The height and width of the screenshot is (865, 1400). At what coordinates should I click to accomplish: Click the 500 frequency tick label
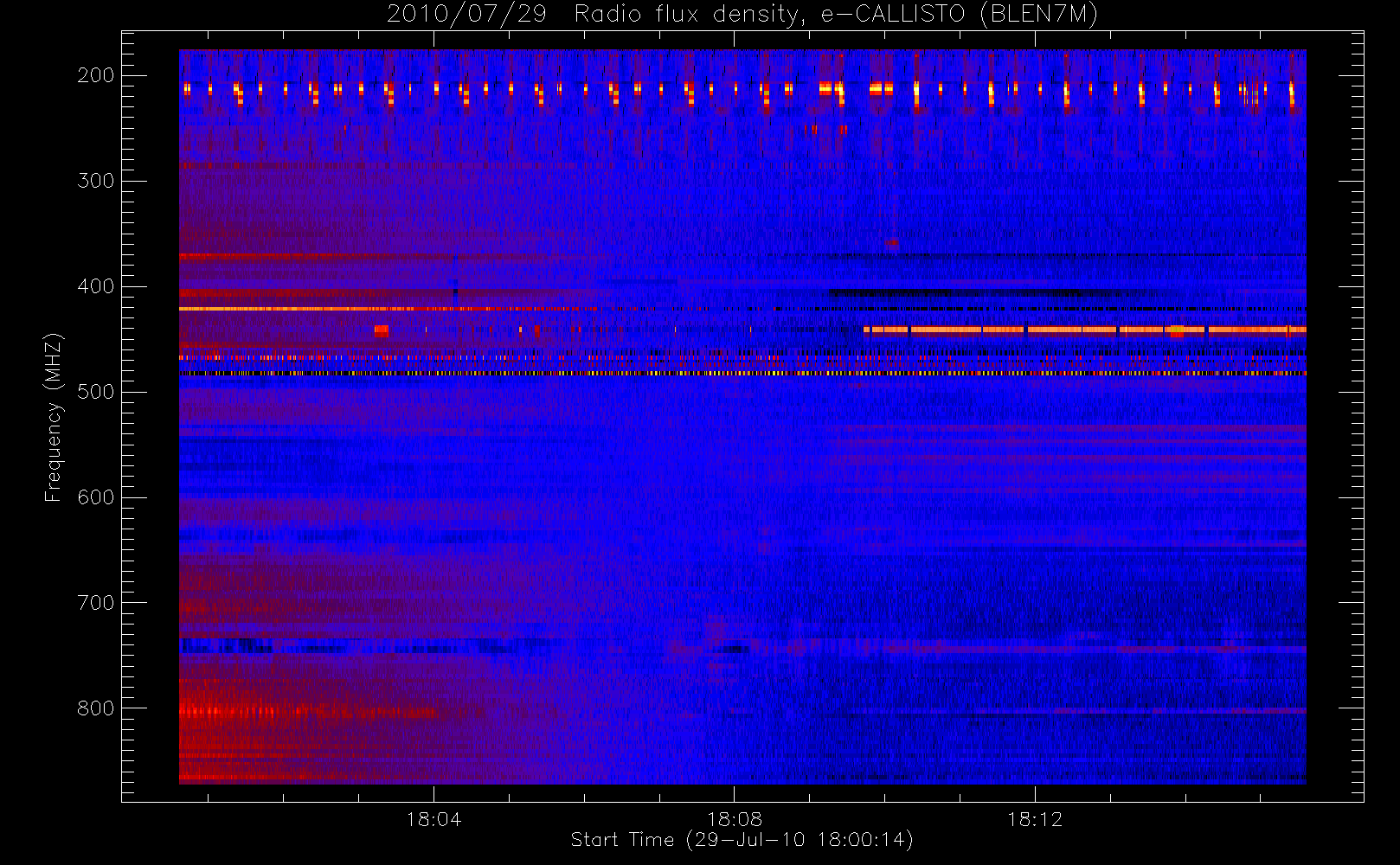click(96, 392)
